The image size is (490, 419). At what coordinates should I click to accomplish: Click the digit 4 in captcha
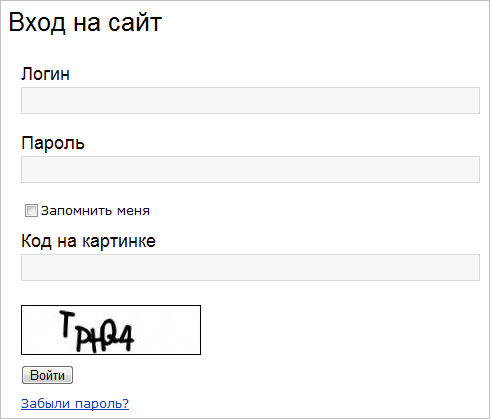(x=125, y=337)
